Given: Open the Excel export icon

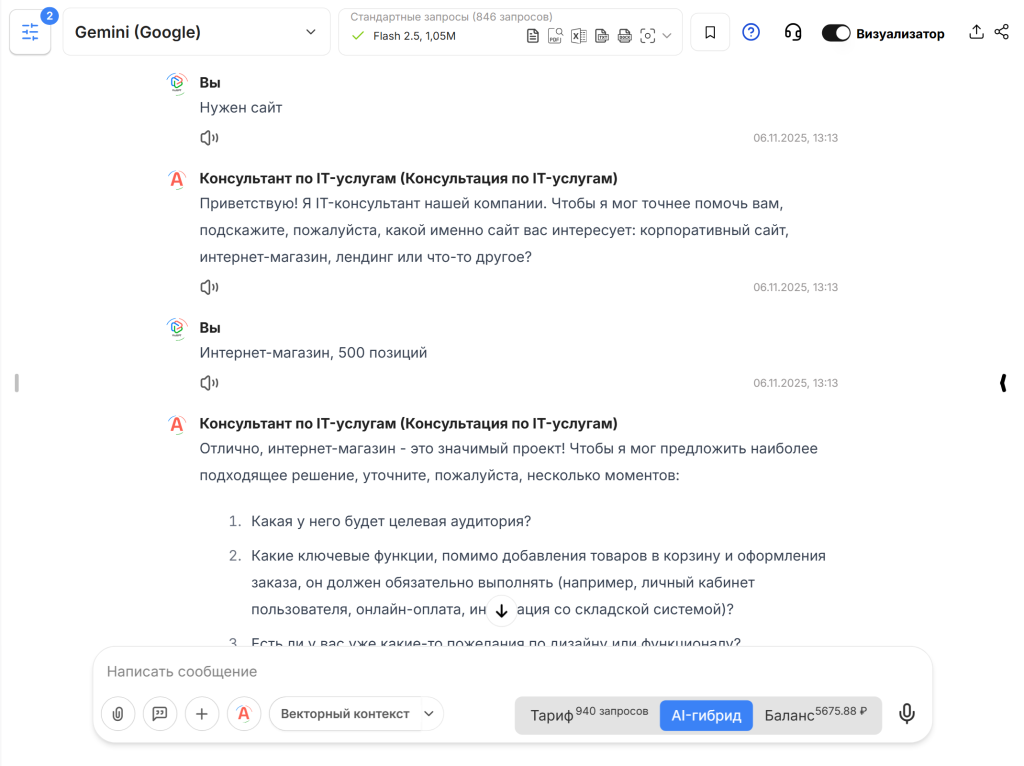Looking at the screenshot, I should click(578, 35).
